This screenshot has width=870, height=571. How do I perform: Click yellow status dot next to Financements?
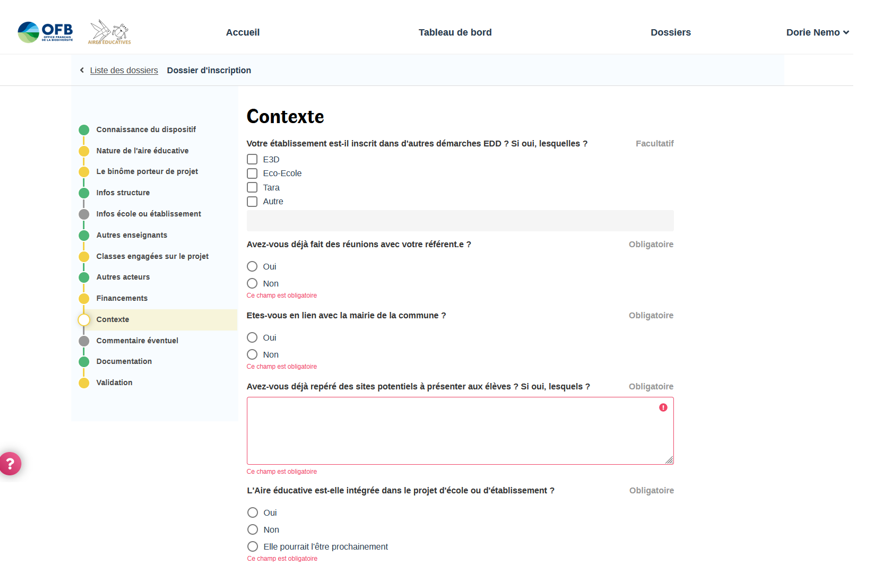tap(84, 299)
